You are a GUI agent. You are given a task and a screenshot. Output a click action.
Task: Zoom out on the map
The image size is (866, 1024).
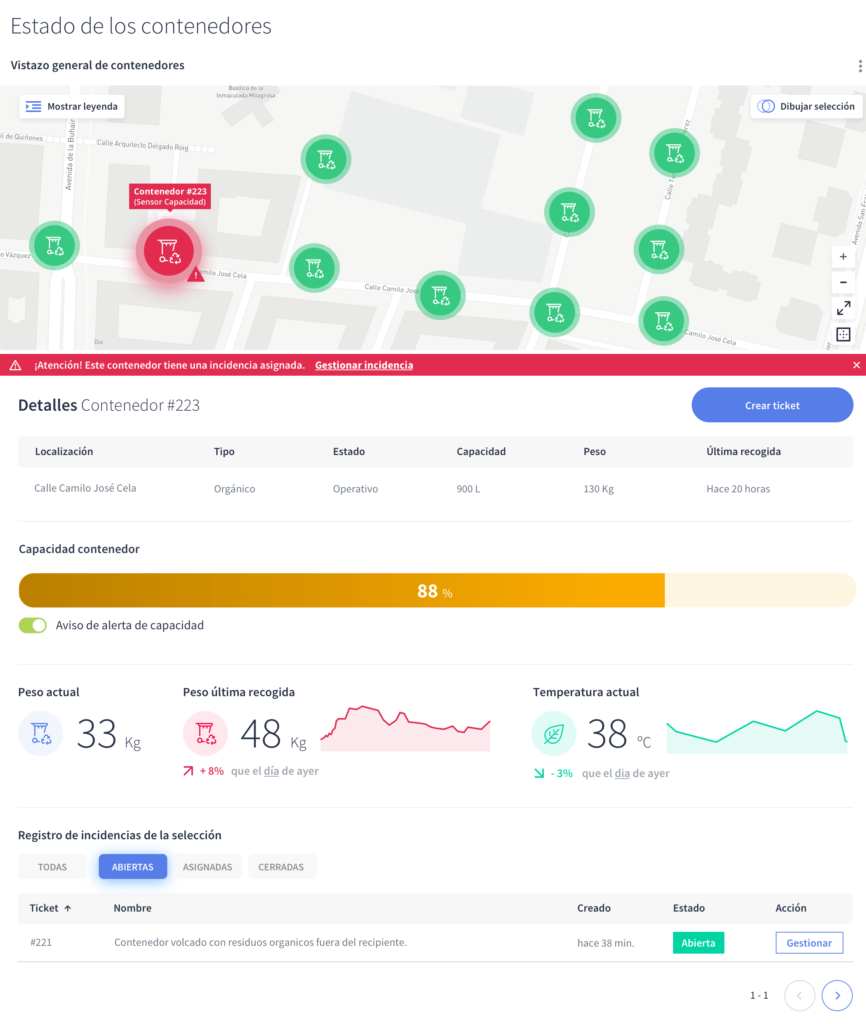click(843, 282)
